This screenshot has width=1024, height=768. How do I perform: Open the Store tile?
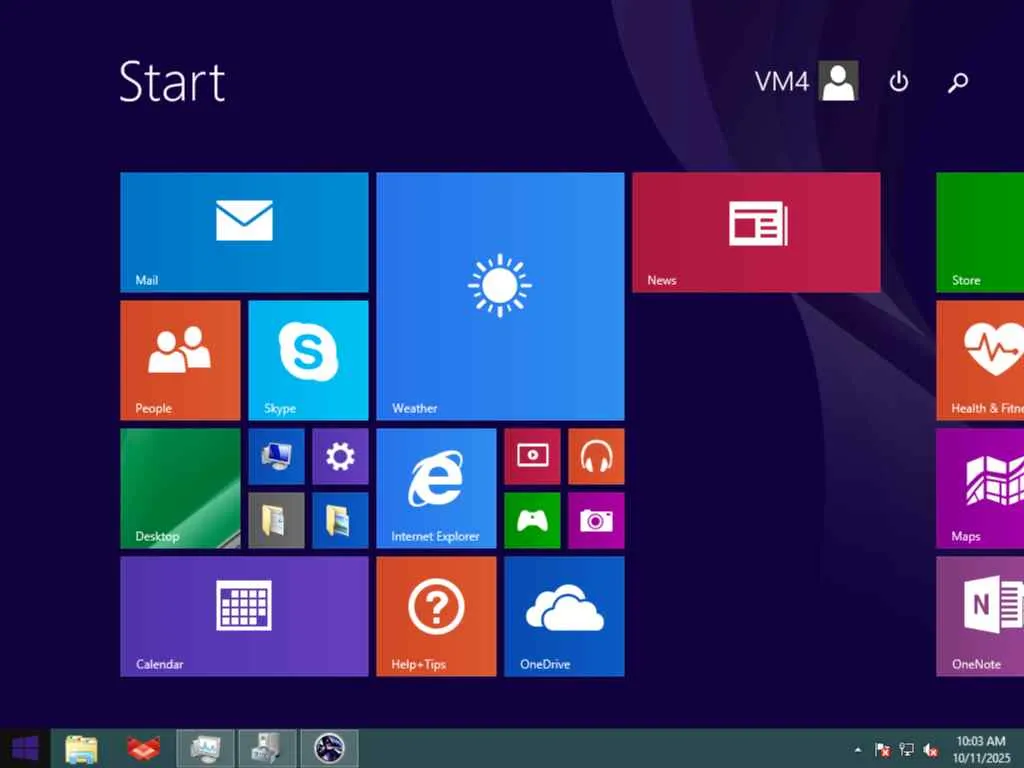point(980,232)
